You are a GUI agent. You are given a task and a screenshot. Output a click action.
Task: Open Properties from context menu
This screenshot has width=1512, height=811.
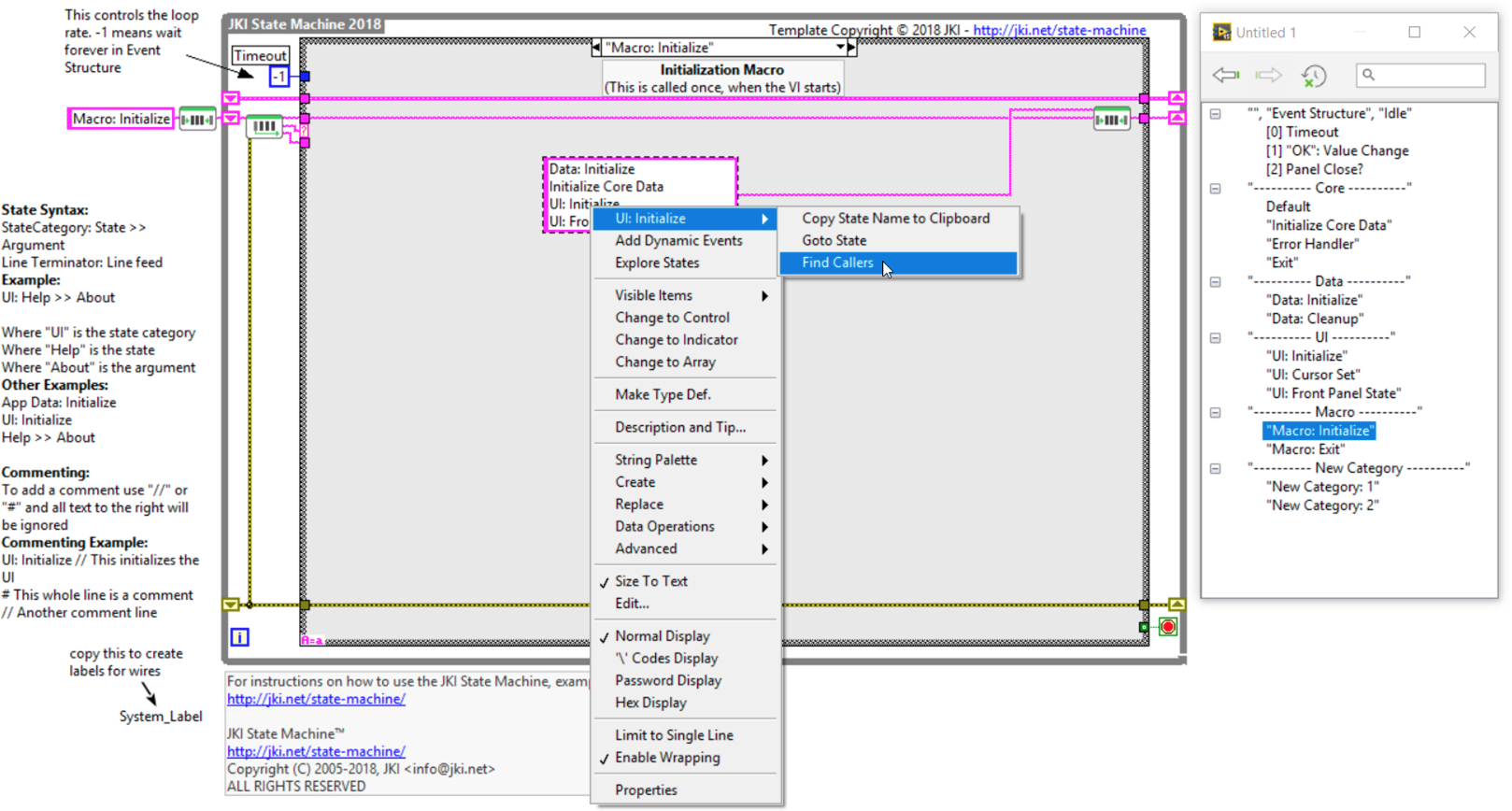point(686,790)
